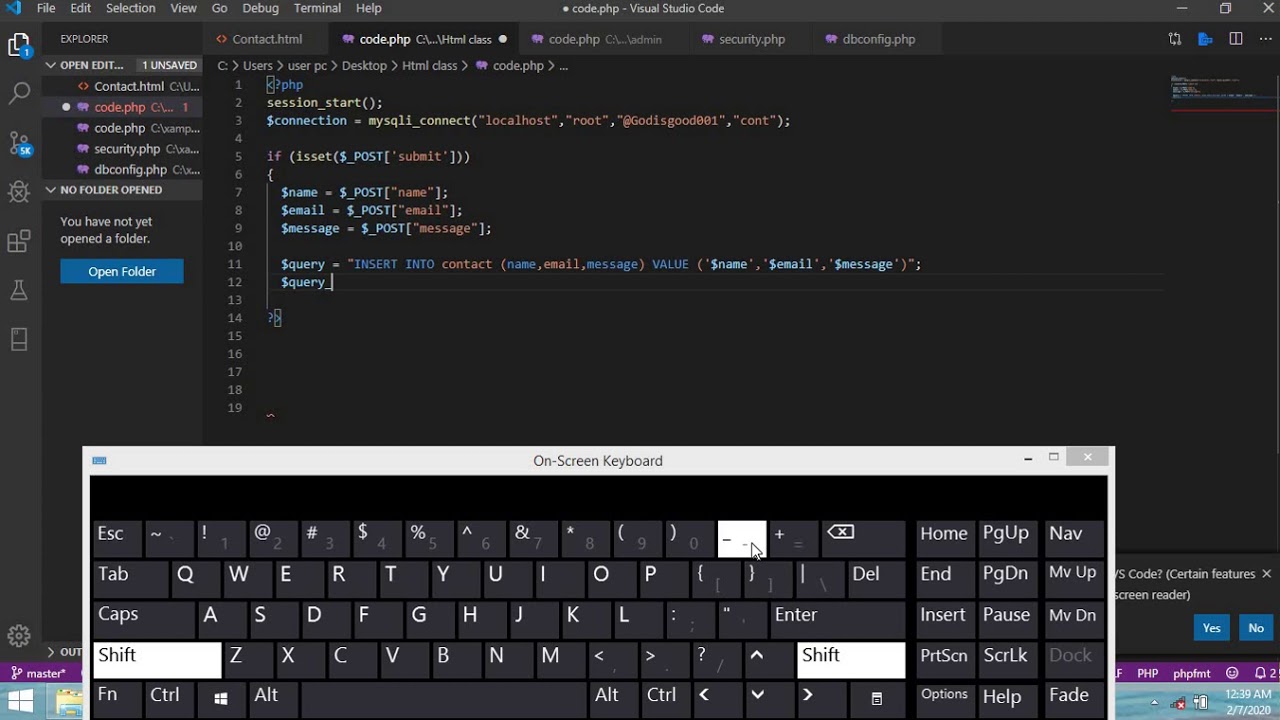Viewport: 1280px width, 720px height.
Task: Open the File menu
Action: point(46,8)
